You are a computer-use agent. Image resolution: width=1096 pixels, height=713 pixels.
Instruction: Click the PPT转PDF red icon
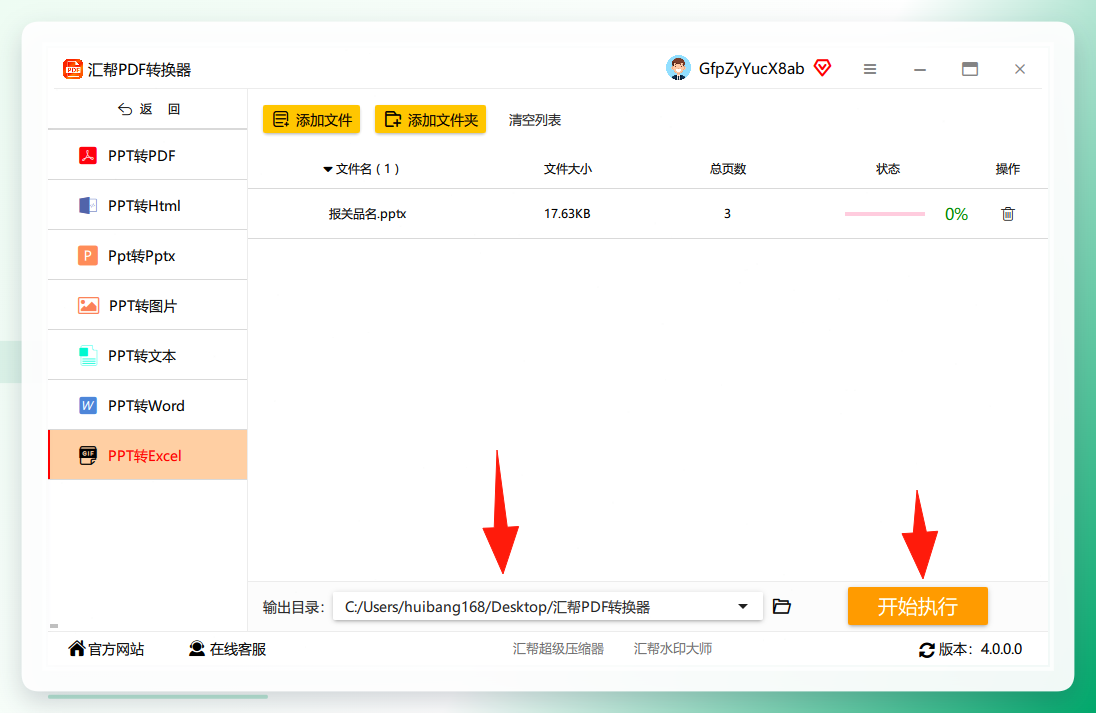pos(87,155)
